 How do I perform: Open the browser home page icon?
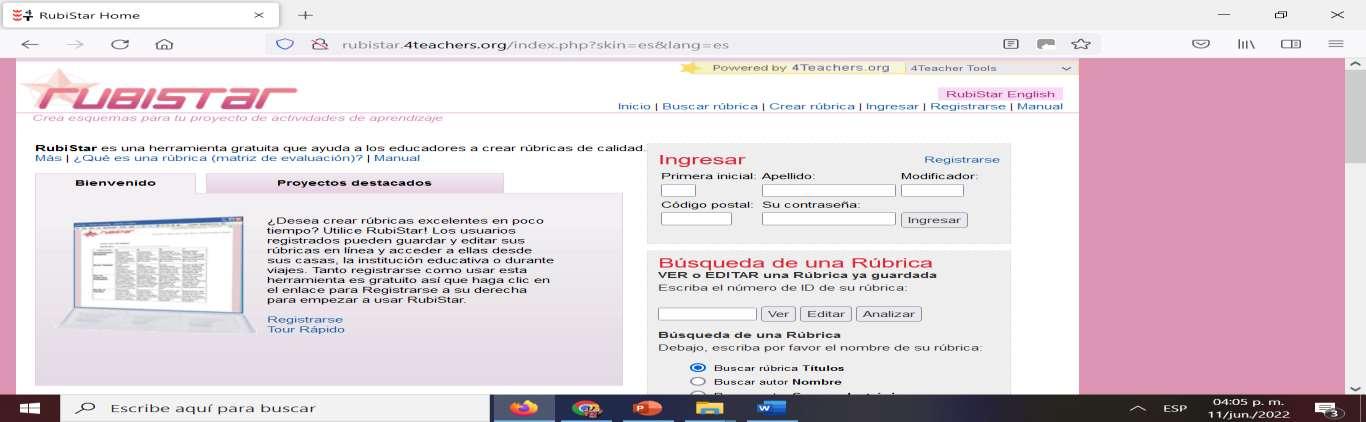[x=165, y=44]
